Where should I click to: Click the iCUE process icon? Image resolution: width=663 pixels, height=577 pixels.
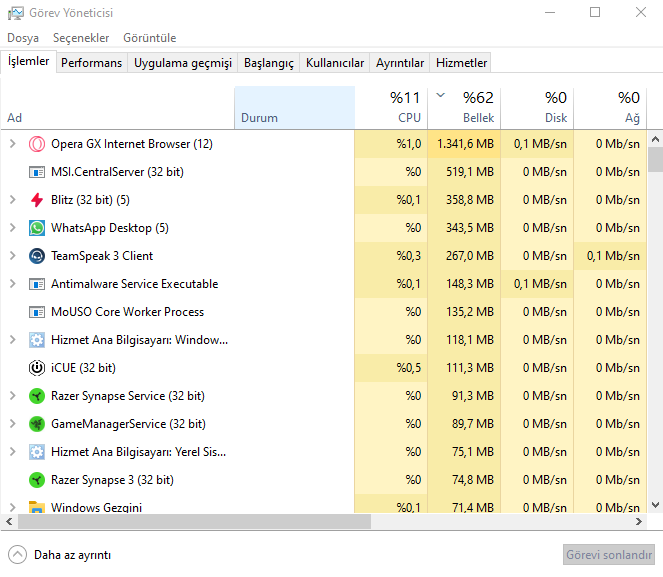37,368
